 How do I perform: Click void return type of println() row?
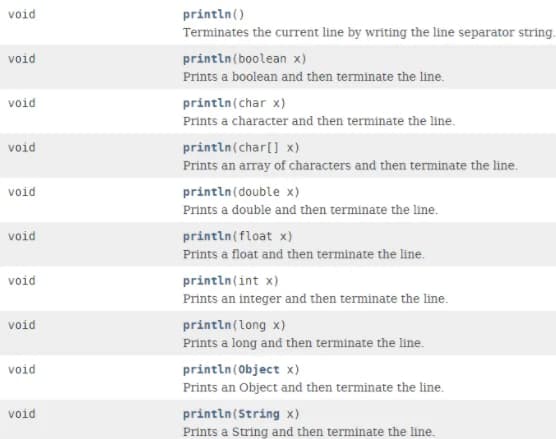[x=22, y=15]
